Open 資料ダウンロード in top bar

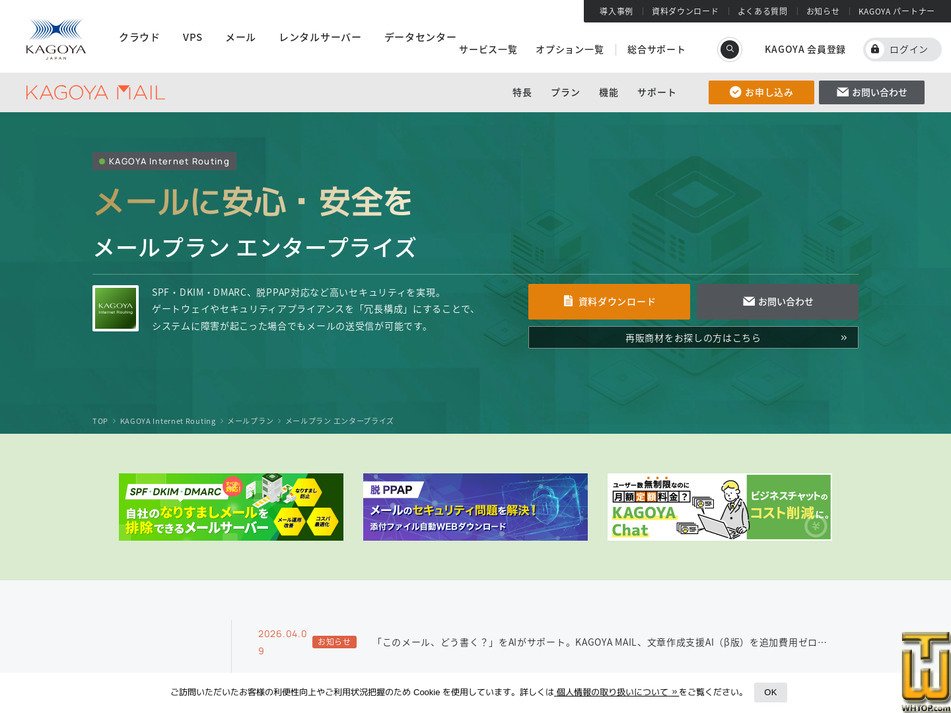pyautogui.click(x=685, y=11)
